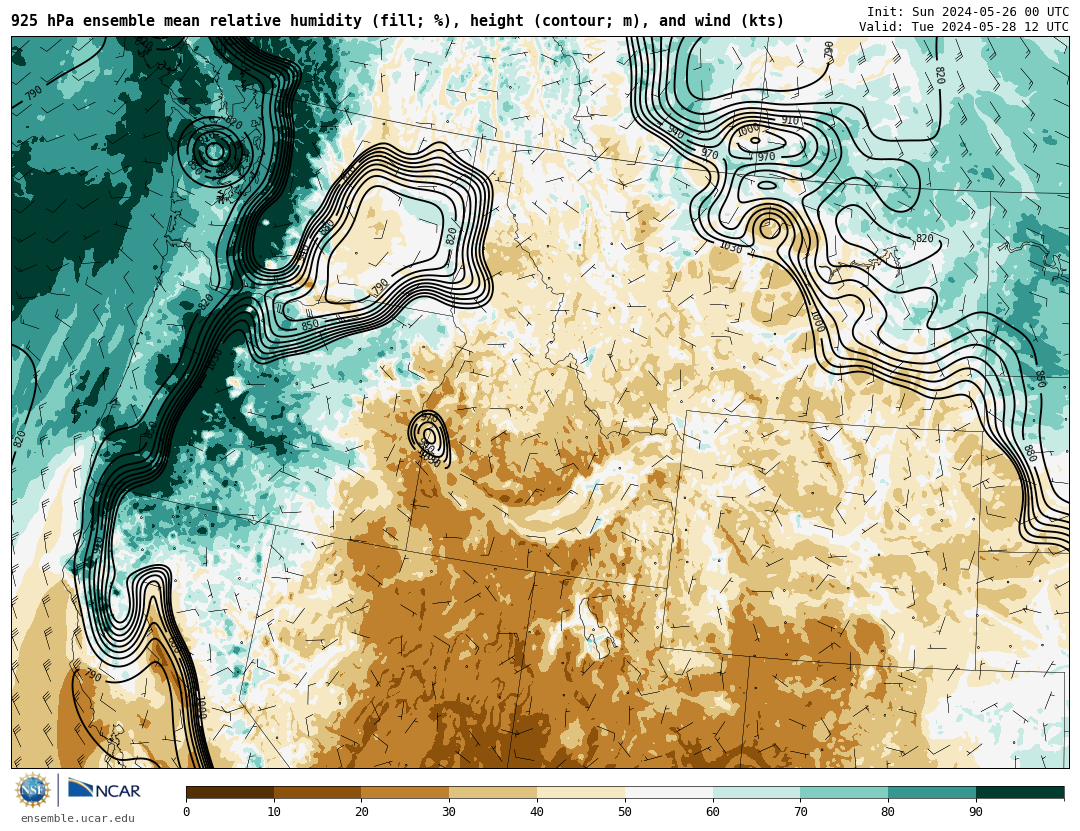Click the 70-80 teal colorbar swatch
The width and height of the screenshot is (1080, 831).
point(844,792)
